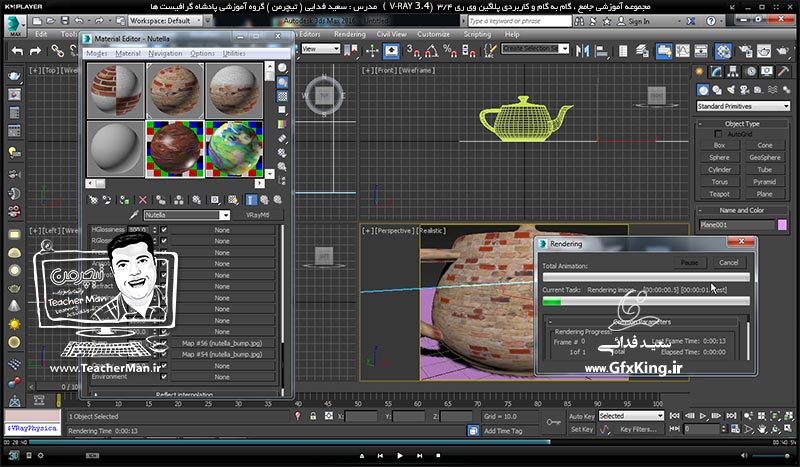The image size is (800, 467).
Task: Expand the Reflect interpolation rollout
Action: coord(184,394)
